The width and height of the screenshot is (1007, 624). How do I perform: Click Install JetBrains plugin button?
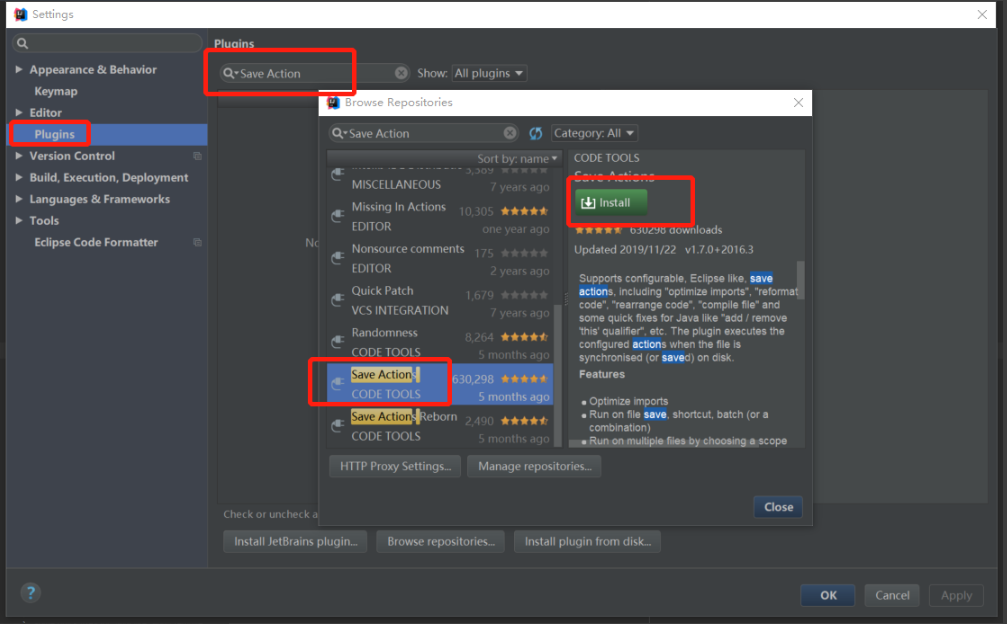coord(295,541)
